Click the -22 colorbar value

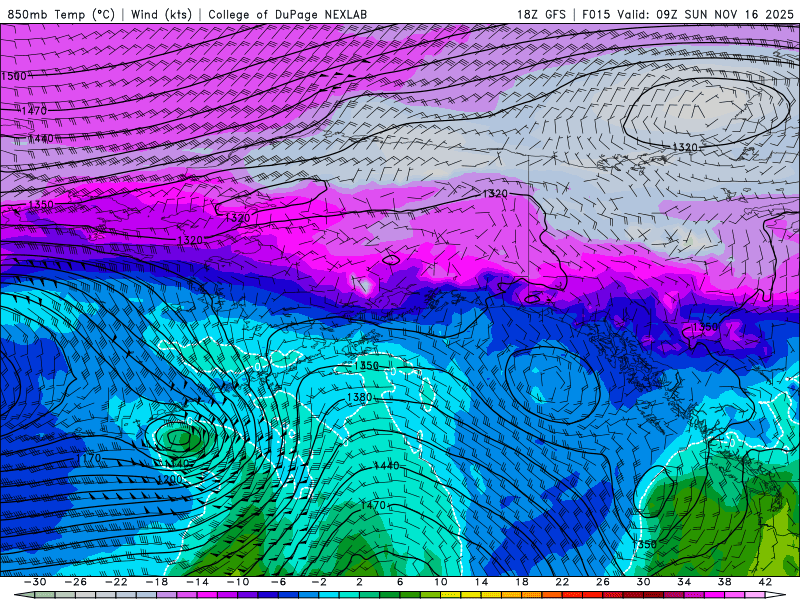click(116, 582)
